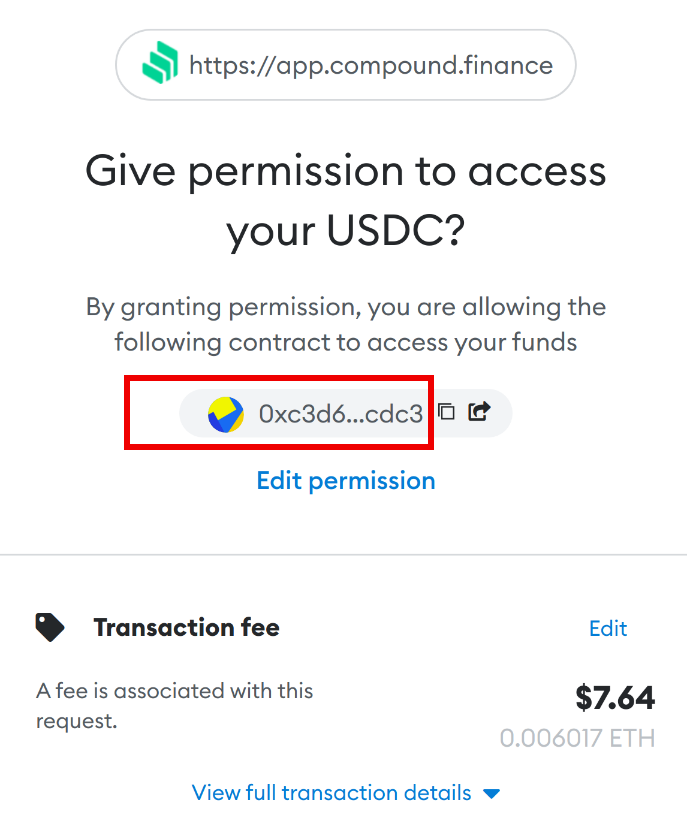Click the Transaction fee heading

186,627
